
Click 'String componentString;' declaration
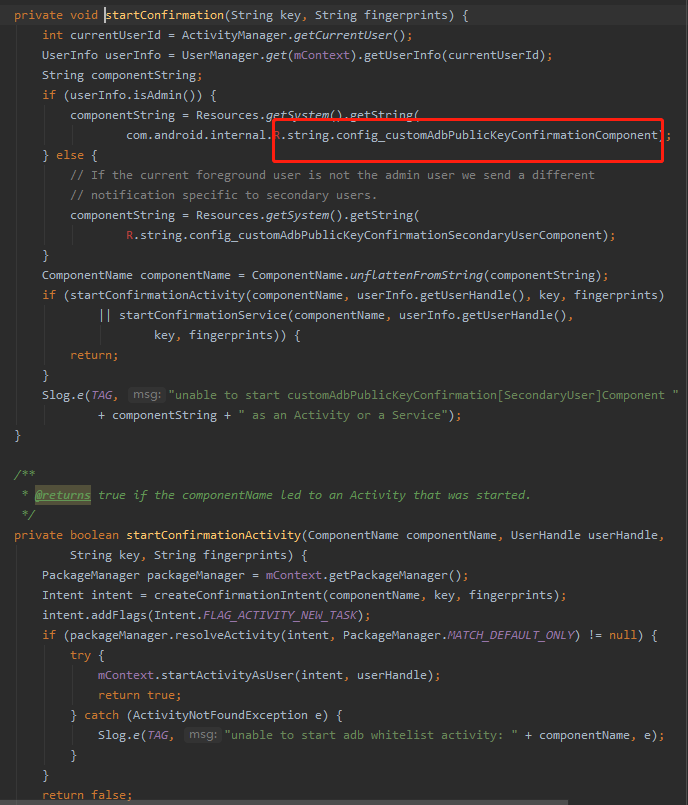[122, 75]
